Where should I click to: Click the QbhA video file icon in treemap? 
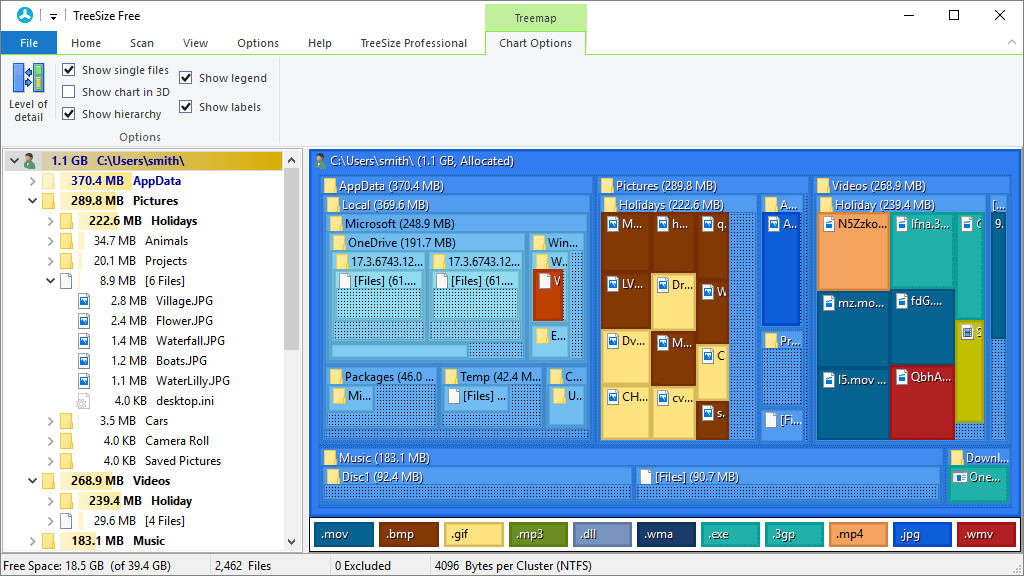pos(902,377)
